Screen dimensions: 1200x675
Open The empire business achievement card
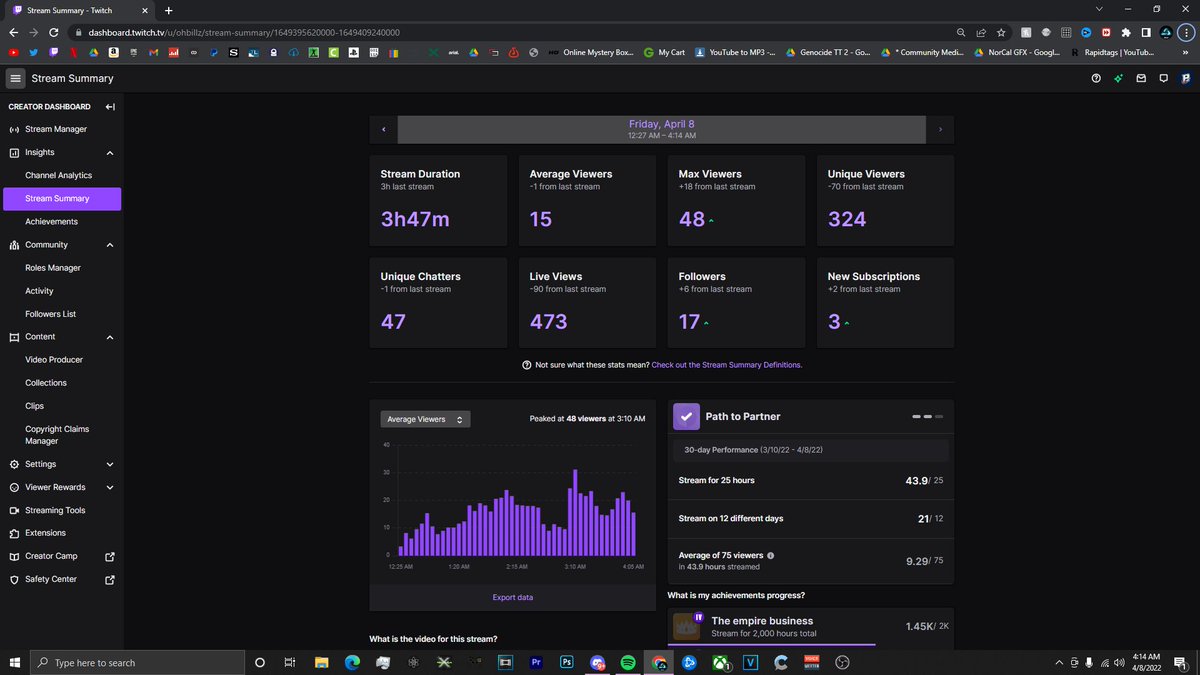tap(811, 628)
